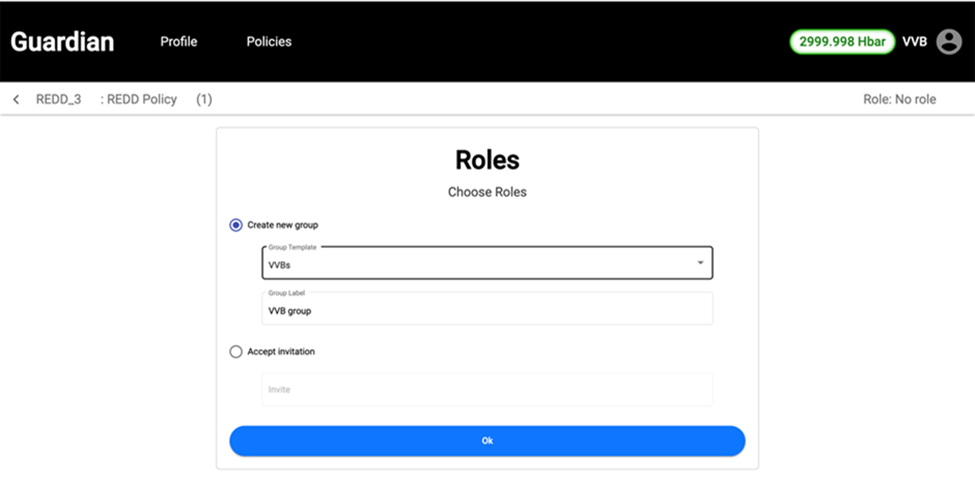Click the REDD Policy title in the breadcrumb
Image resolution: width=975 pixels, height=486 pixels.
[x=141, y=99]
